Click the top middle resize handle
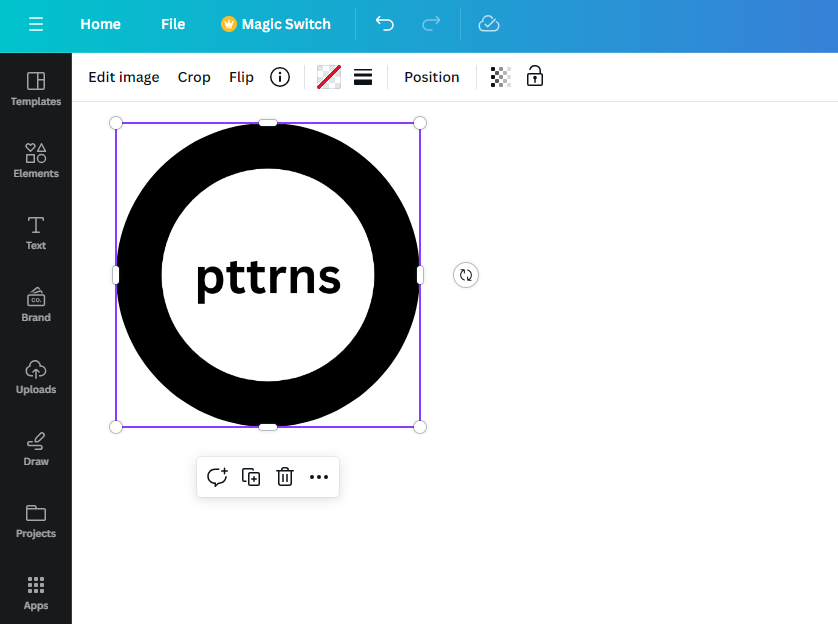The image size is (838, 624). tap(268, 123)
